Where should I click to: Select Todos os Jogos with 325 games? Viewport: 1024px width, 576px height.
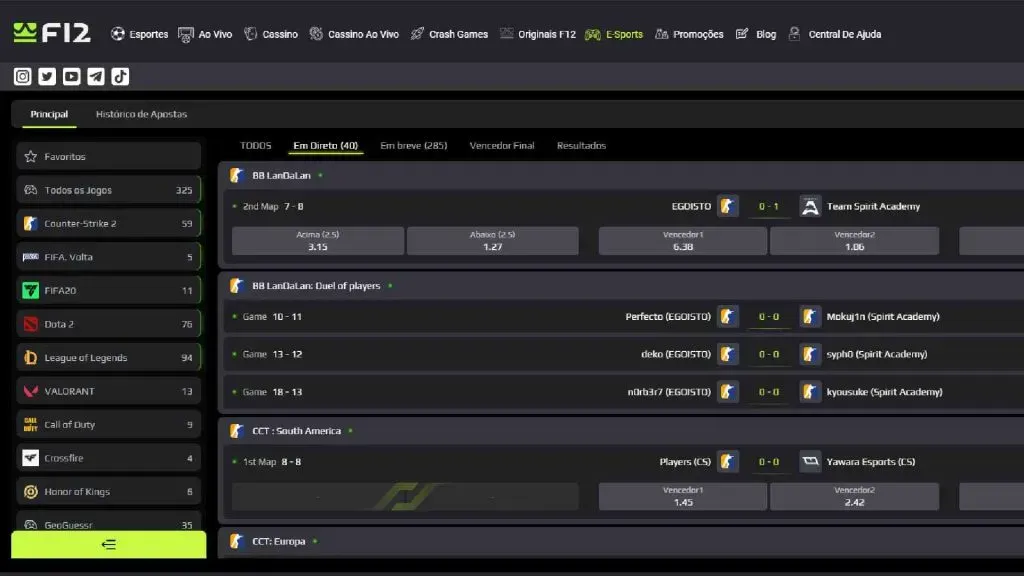tap(108, 189)
